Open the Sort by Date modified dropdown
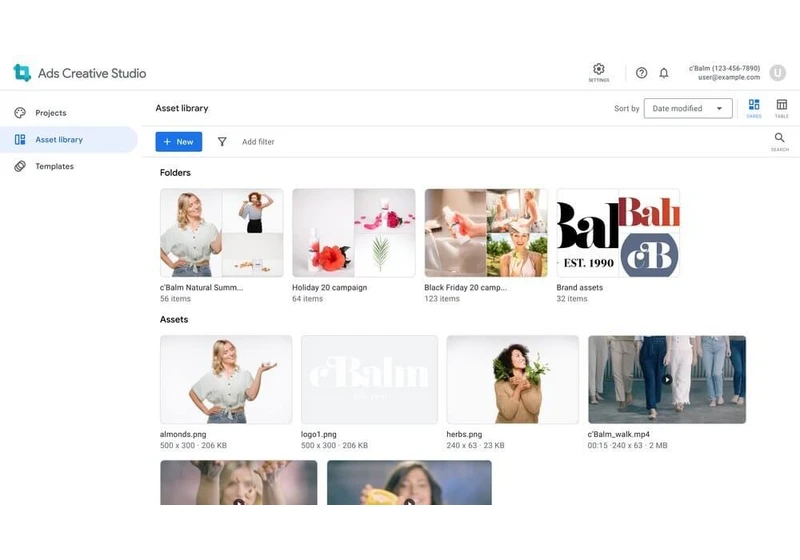Viewport: 800px width, 560px height. pos(688,108)
